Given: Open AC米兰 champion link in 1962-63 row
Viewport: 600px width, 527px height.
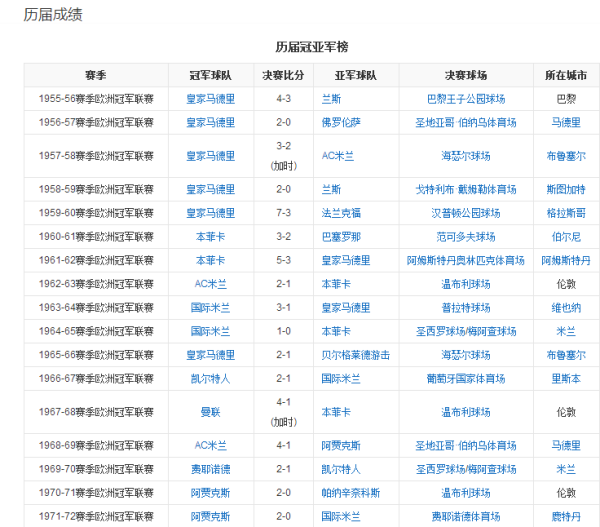Looking at the screenshot, I should coord(210,284).
